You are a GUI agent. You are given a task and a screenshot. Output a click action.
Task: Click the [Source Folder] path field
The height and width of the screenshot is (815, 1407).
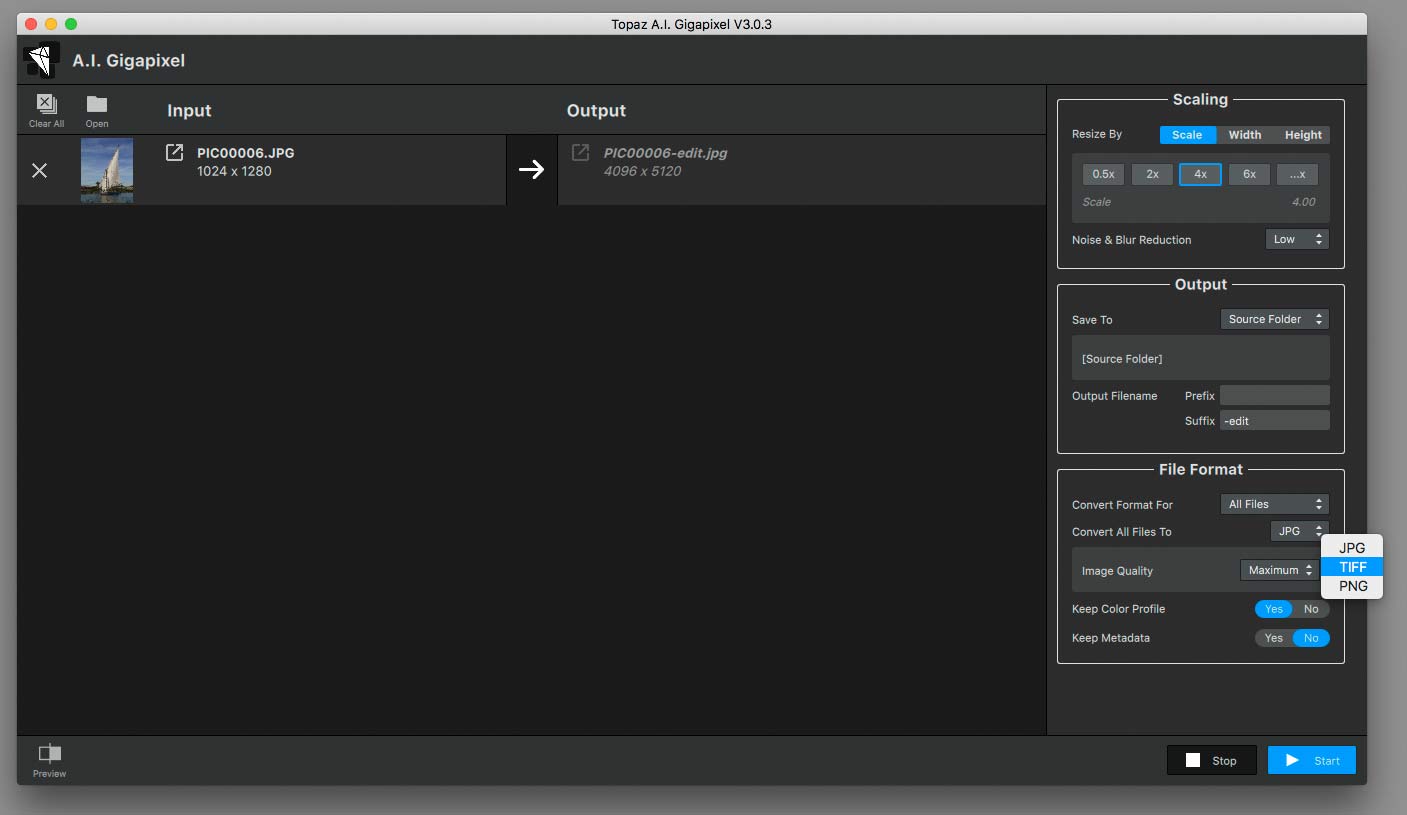1201,358
